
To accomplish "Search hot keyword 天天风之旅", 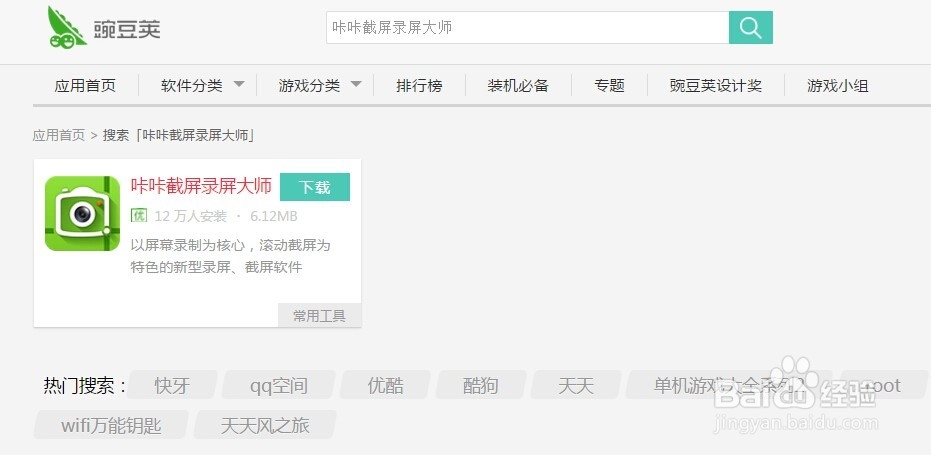I will click(x=265, y=425).
